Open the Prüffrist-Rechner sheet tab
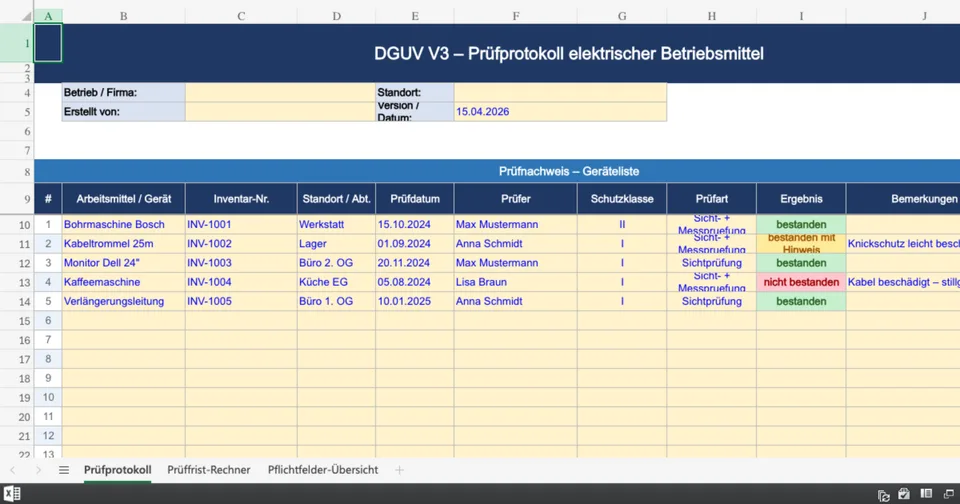The height and width of the screenshot is (504, 960). (209, 470)
